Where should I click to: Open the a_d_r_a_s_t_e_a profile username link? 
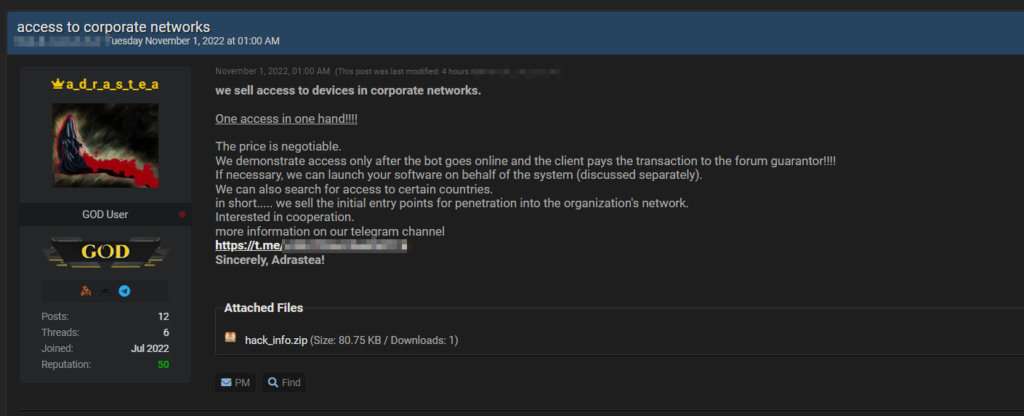[x=112, y=85]
